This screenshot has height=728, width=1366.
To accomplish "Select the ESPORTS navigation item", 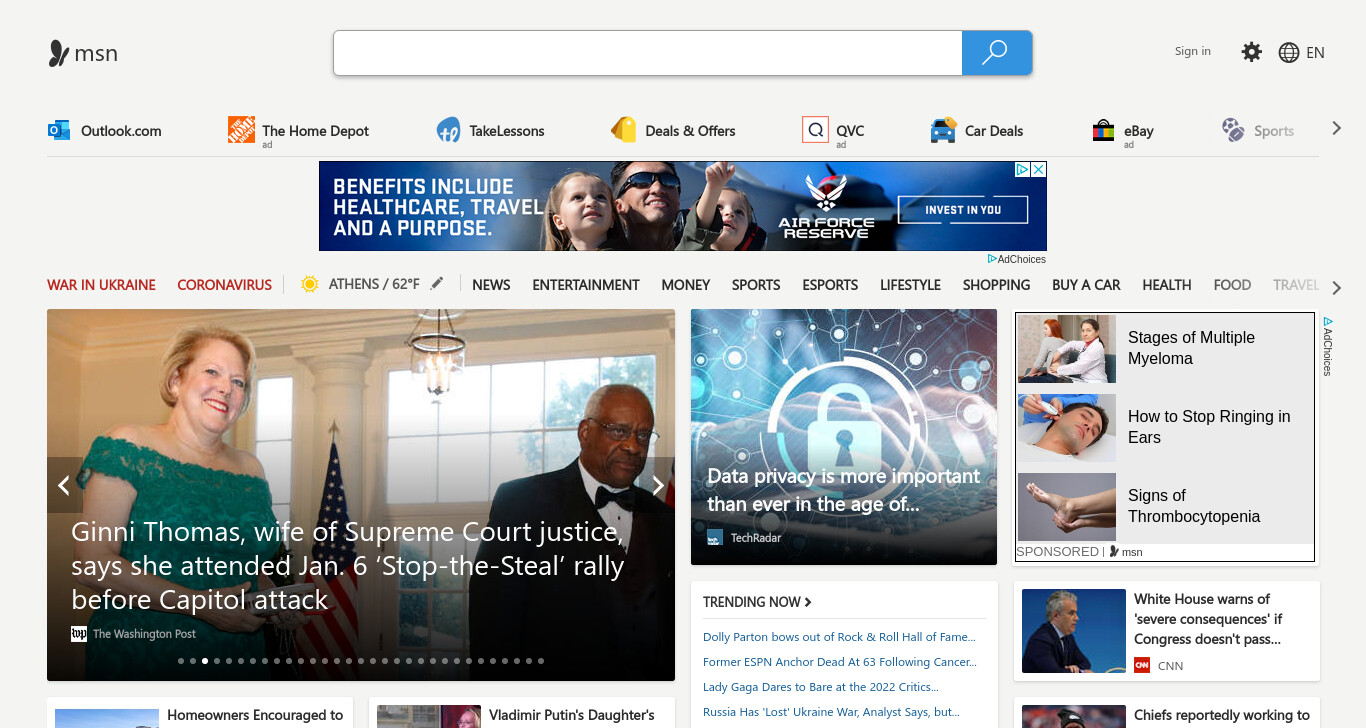I will click(830, 285).
